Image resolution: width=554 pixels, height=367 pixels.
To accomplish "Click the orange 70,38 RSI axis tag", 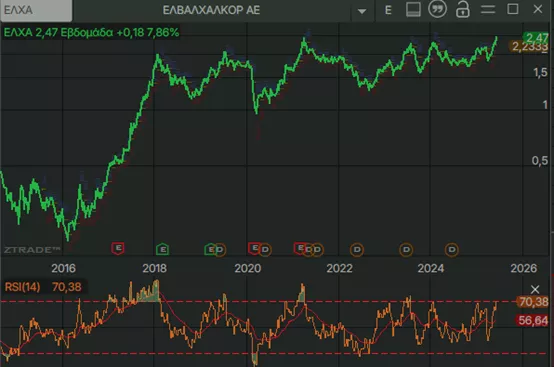I will click(533, 302).
